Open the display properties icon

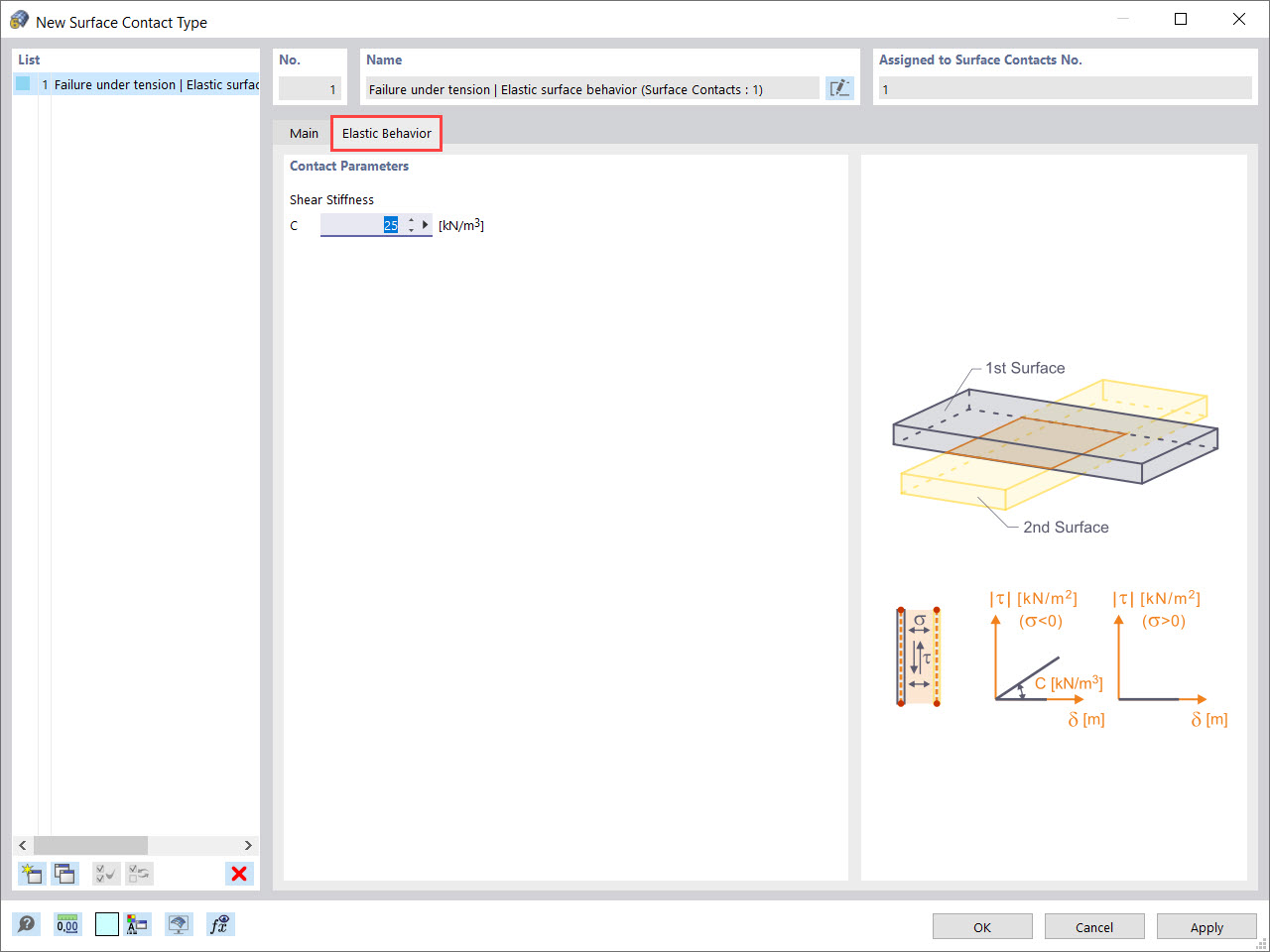click(138, 923)
